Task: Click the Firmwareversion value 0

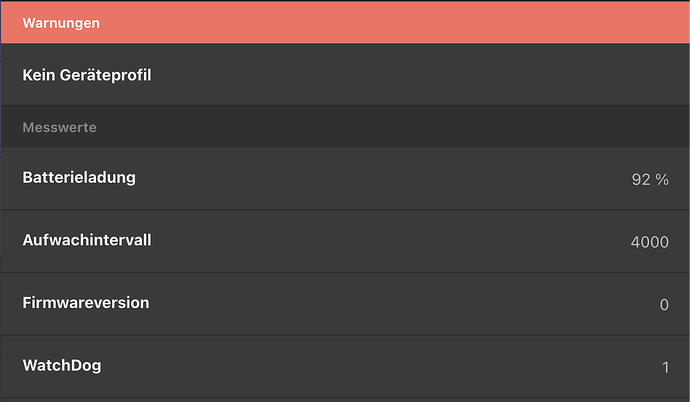Action: 664,304
